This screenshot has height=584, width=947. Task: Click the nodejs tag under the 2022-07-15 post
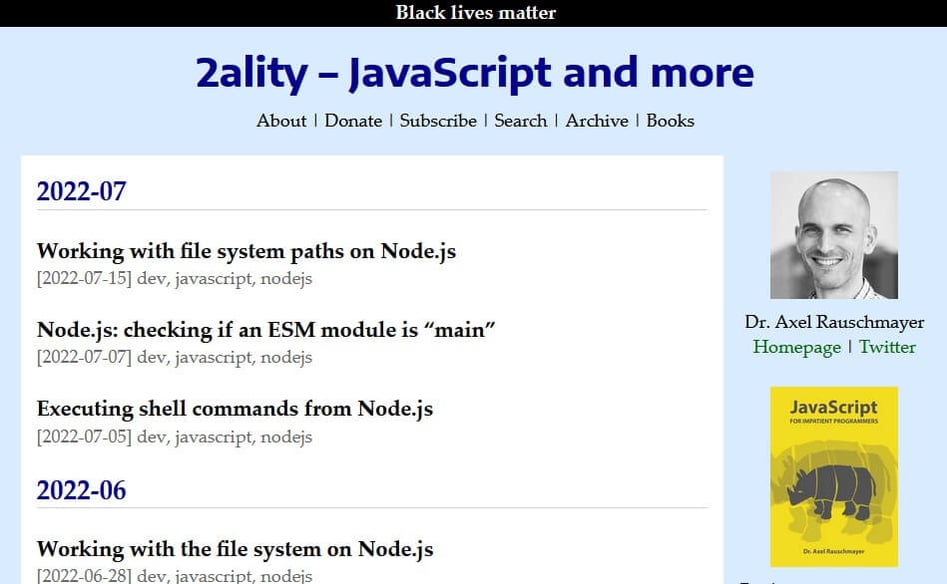[x=286, y=279]
